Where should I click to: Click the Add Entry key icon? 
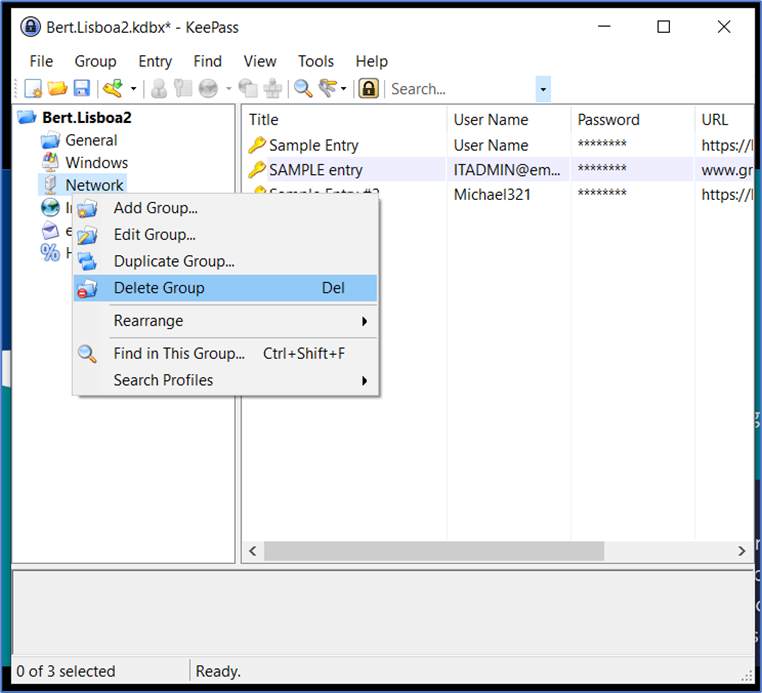pyautogui.click(x=113, y=89)
